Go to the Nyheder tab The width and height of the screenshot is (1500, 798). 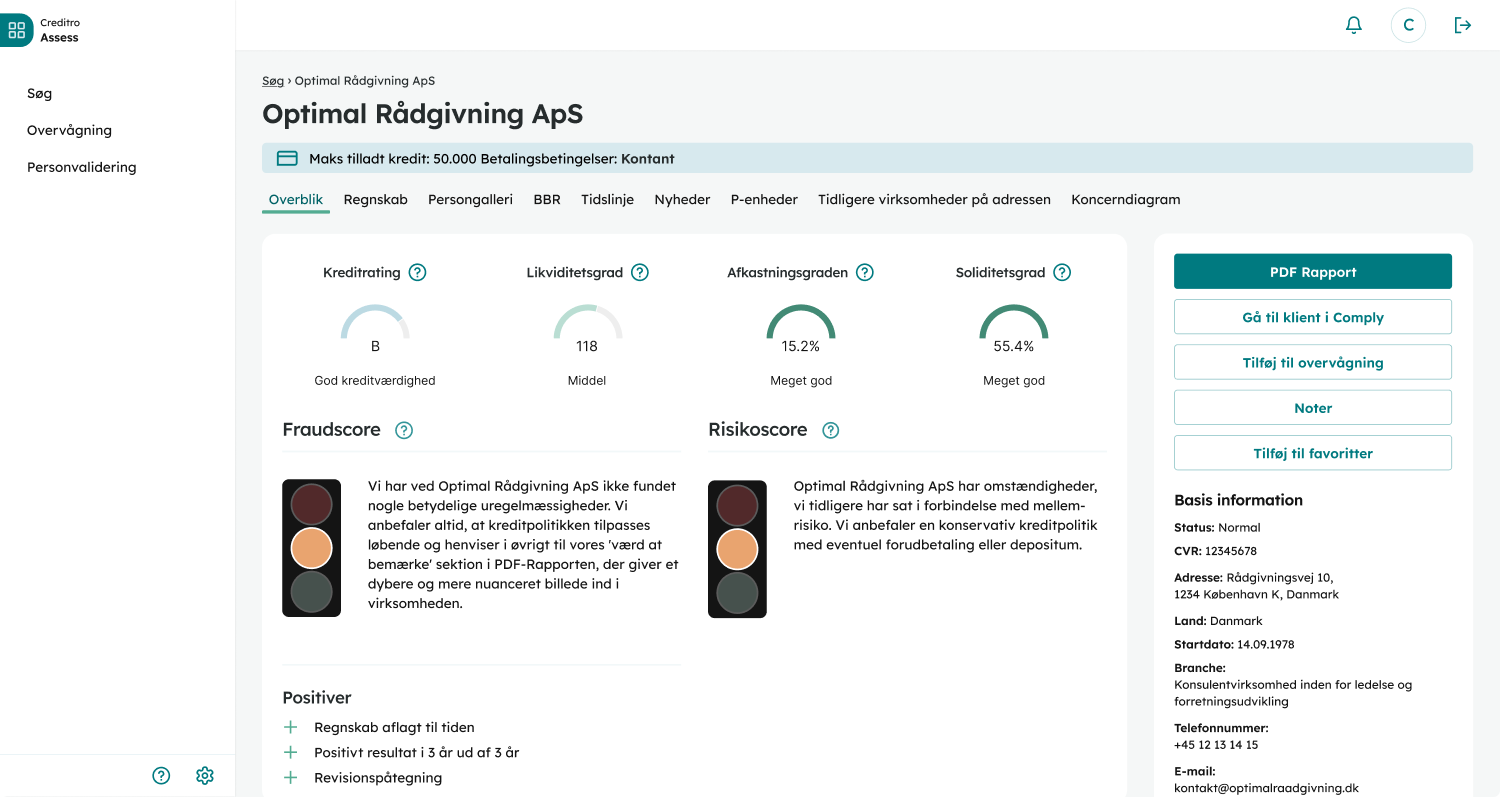pos(682,199)
